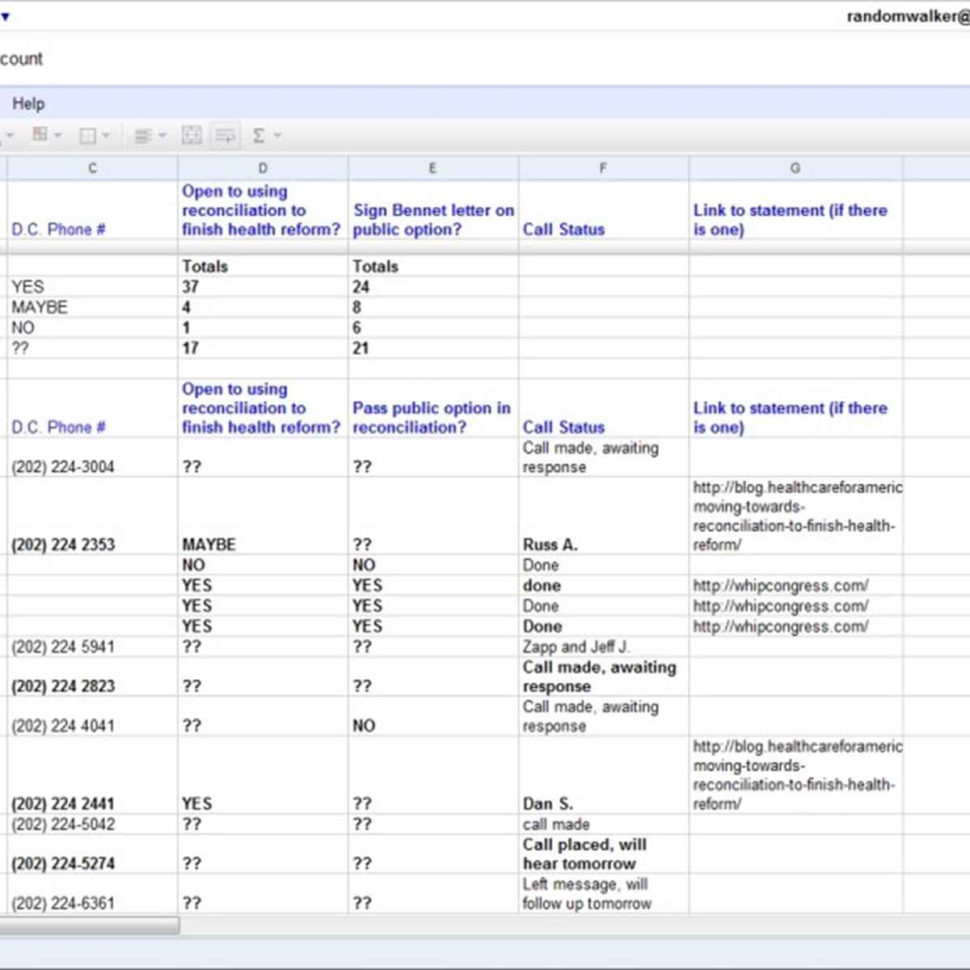Select column header D
Image resolution: width=970 pixels, height=970 pixels.
pyautogui.click(x=263, y=167)
